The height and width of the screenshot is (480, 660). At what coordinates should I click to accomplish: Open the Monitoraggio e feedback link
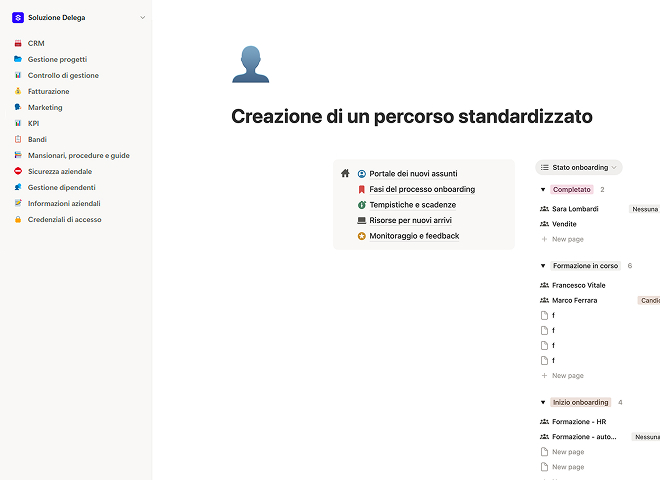point(414,236)
